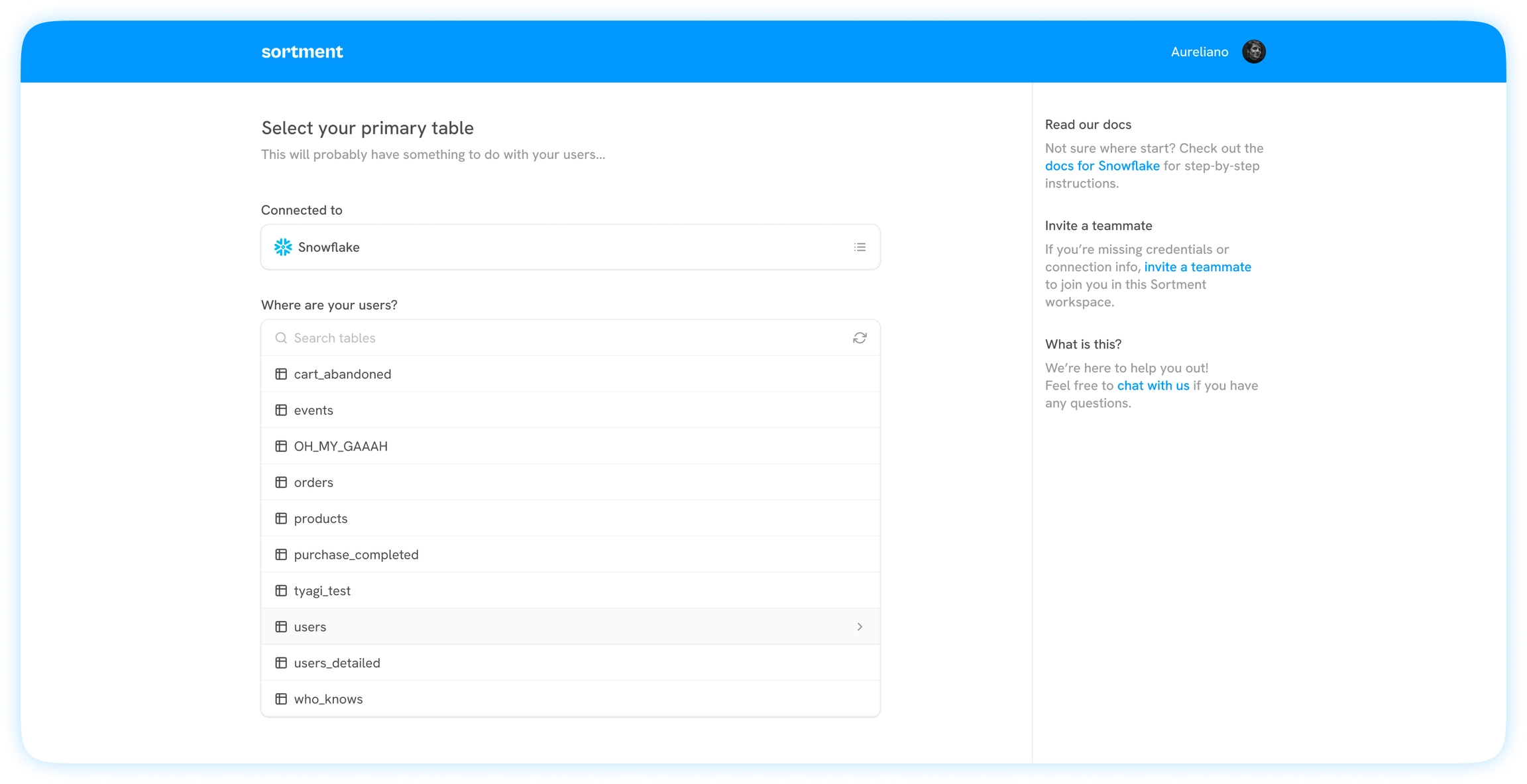Click the search magnifier icon
1527x784 pixels.
tap(281, 338)
